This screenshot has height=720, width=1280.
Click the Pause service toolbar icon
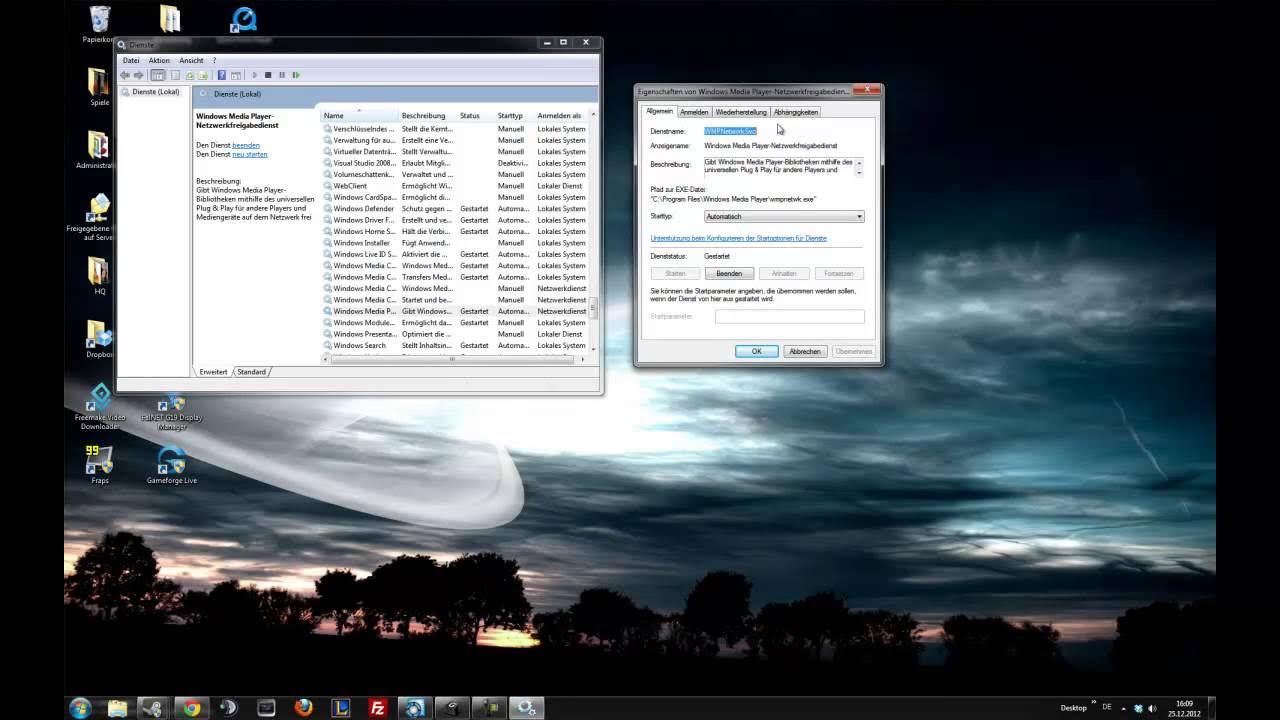pyautogui.click(x=282, y=75)
